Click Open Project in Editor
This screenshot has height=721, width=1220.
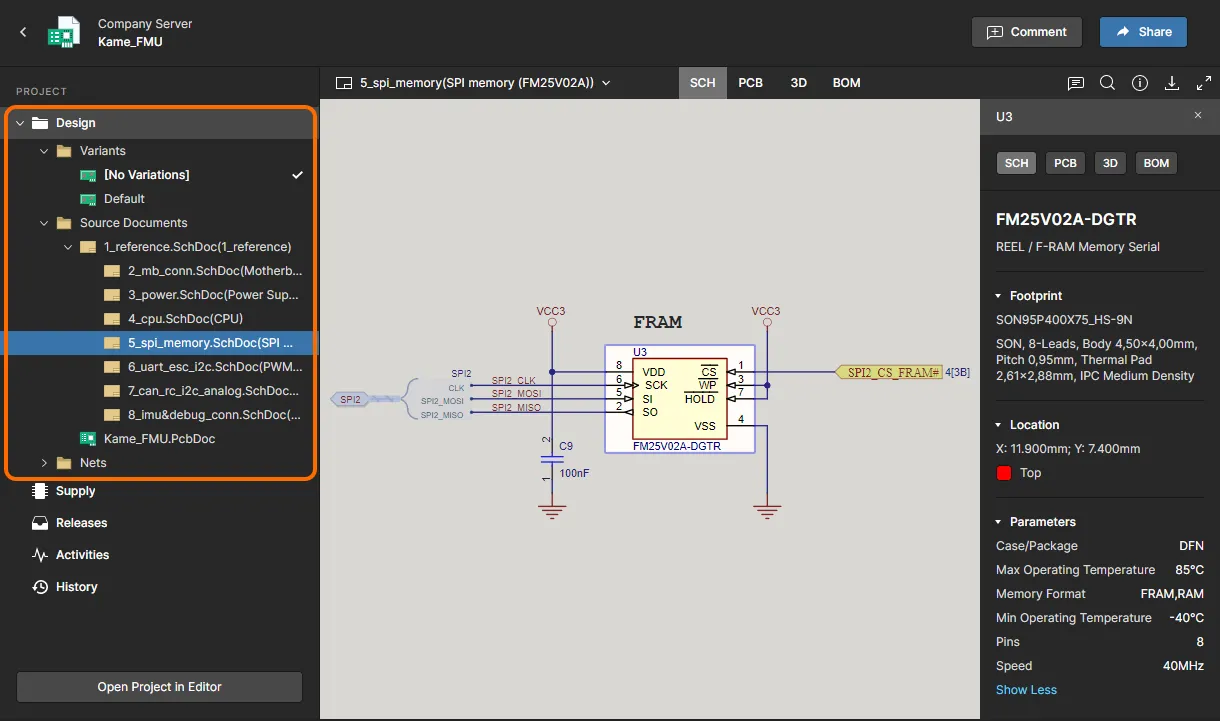tap(159, 687)
